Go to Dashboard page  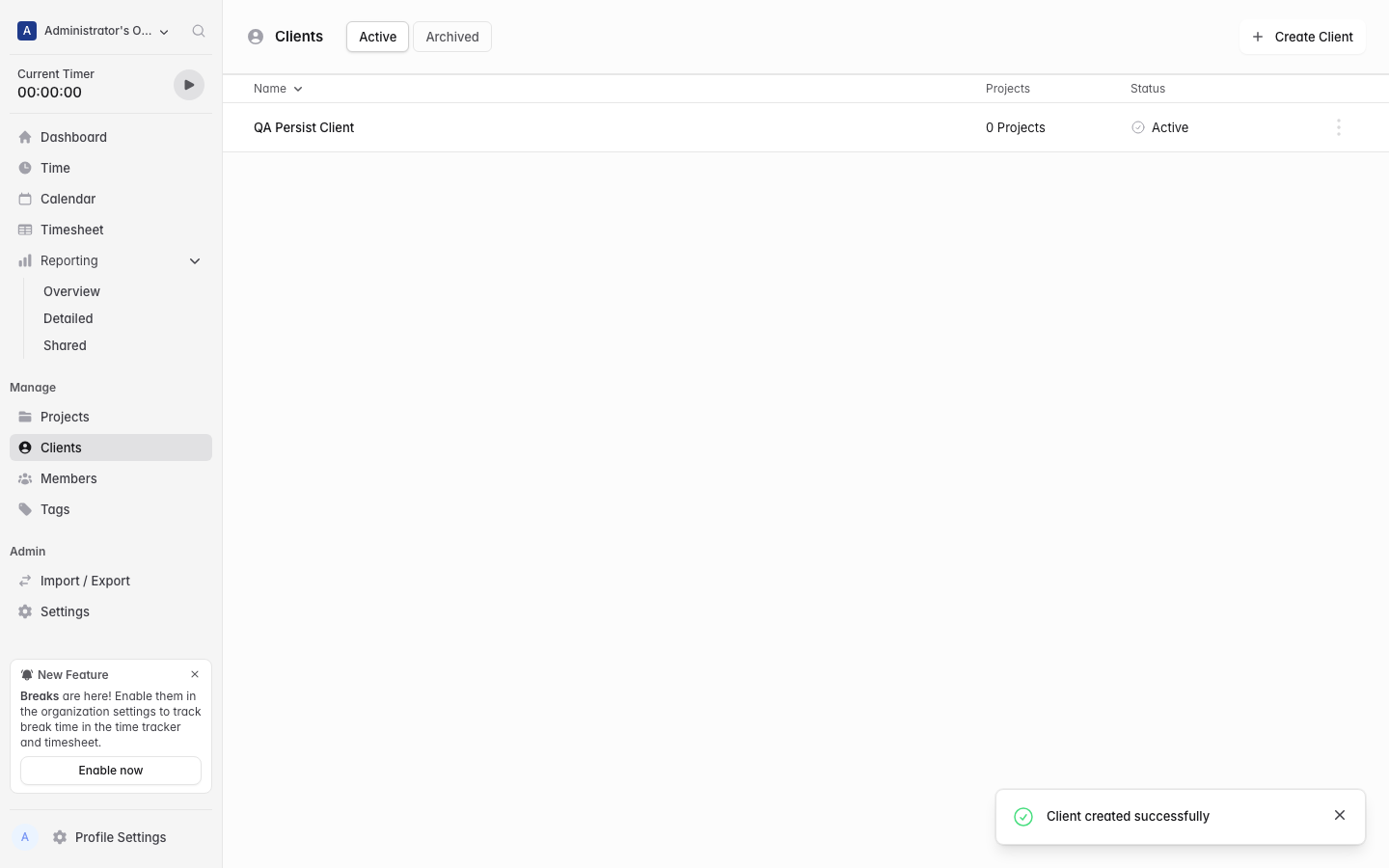(111, 137)
